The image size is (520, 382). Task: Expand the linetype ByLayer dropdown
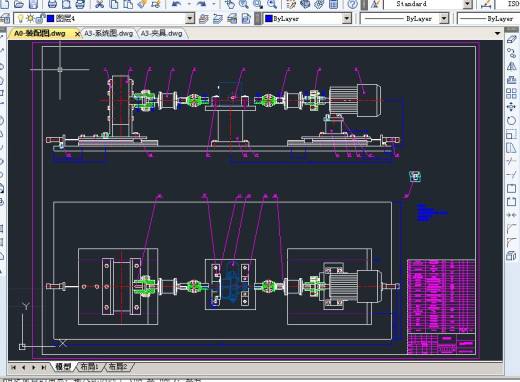(x=444, y=19)
